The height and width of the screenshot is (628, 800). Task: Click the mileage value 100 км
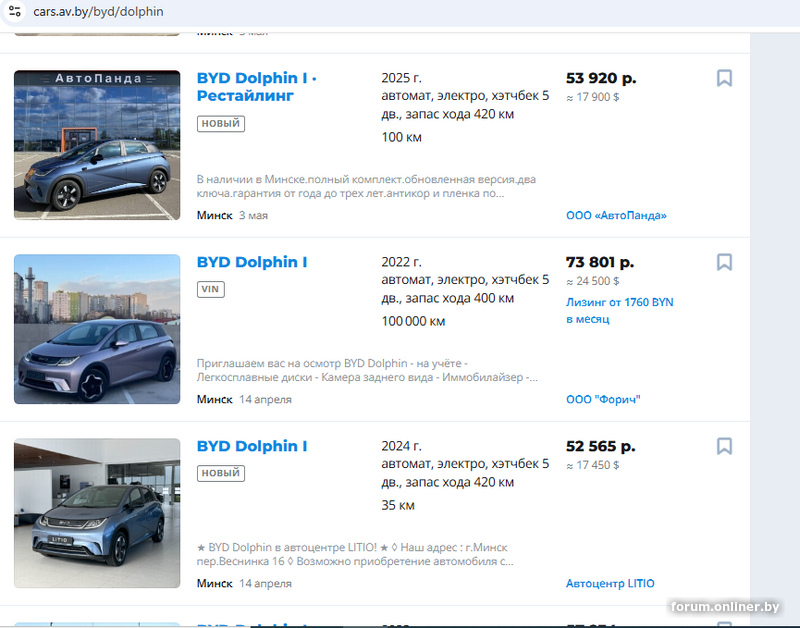pyautogui.click(x=402, y=137)
